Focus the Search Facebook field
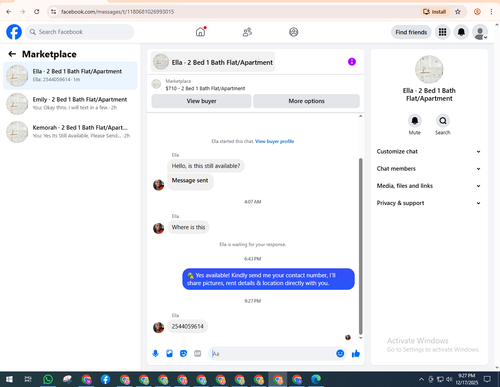Screen dimensions: 500x387 pos(80,32)
